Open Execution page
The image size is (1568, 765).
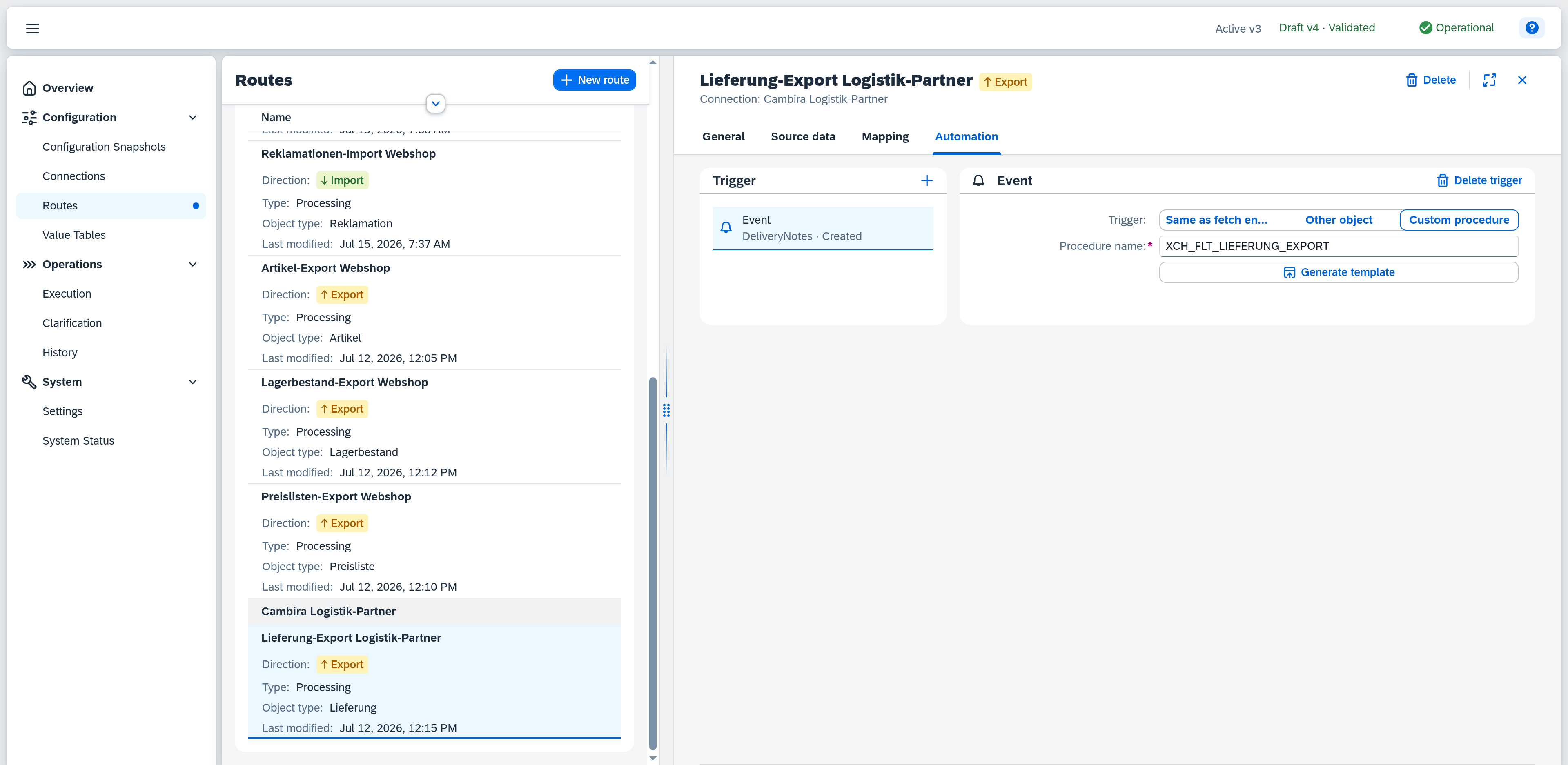pyautogui.click(x=111, y=294)
